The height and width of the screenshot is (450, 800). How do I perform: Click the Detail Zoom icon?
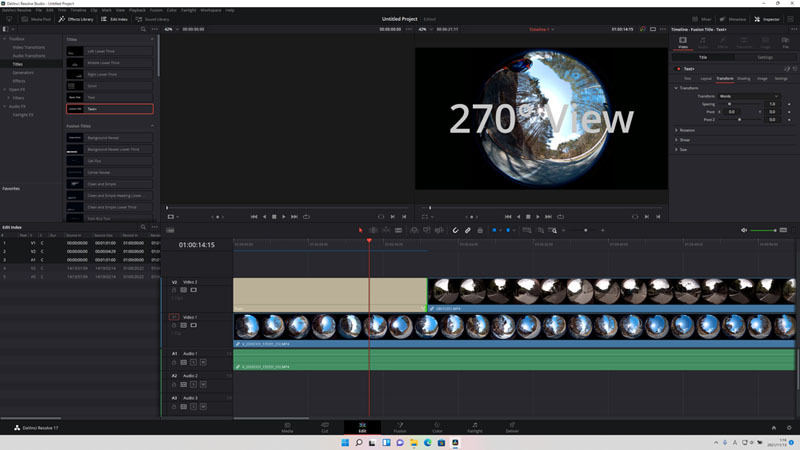(x=540, y=231)
